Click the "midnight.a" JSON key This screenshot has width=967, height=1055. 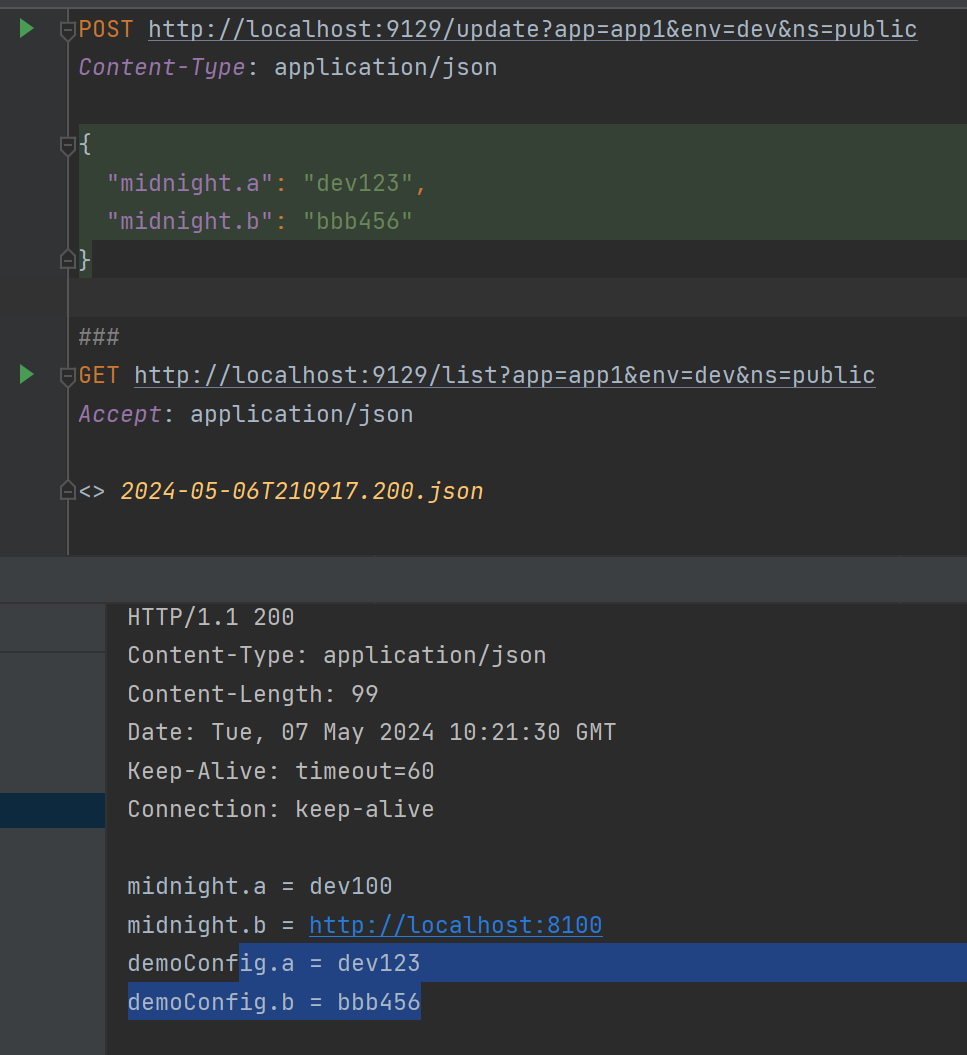190,183
